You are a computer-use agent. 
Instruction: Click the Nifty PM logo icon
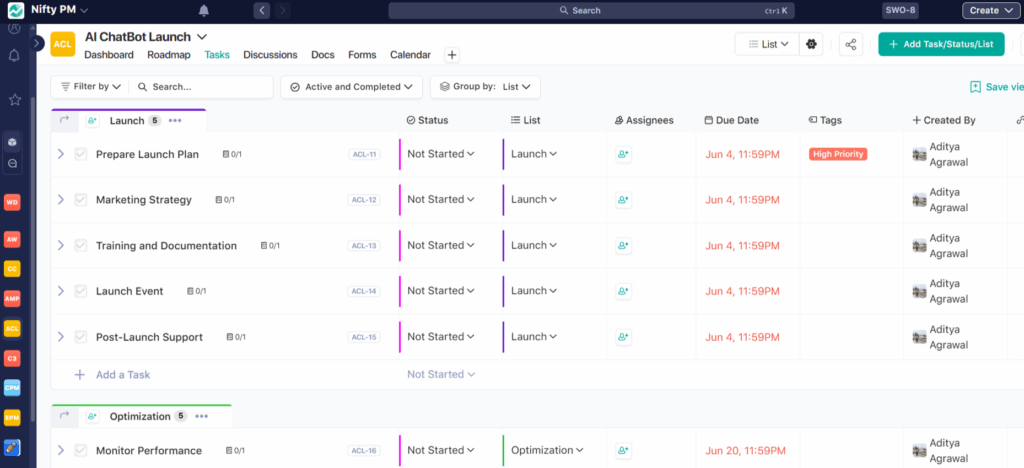[16, 10]
